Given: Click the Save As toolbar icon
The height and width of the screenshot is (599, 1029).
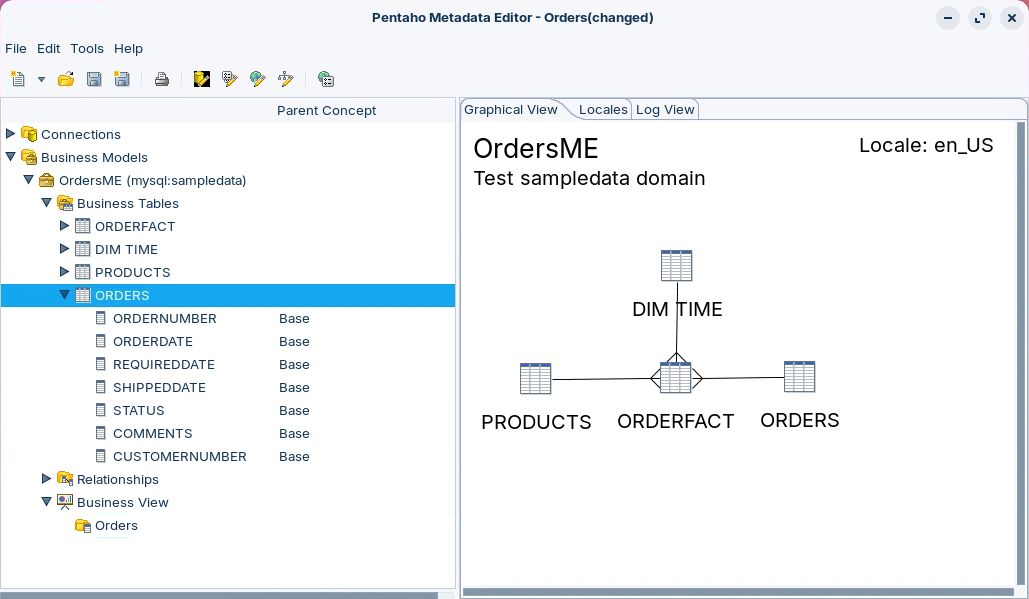Looking at the screenshot, I should click(x=122, y=79).
